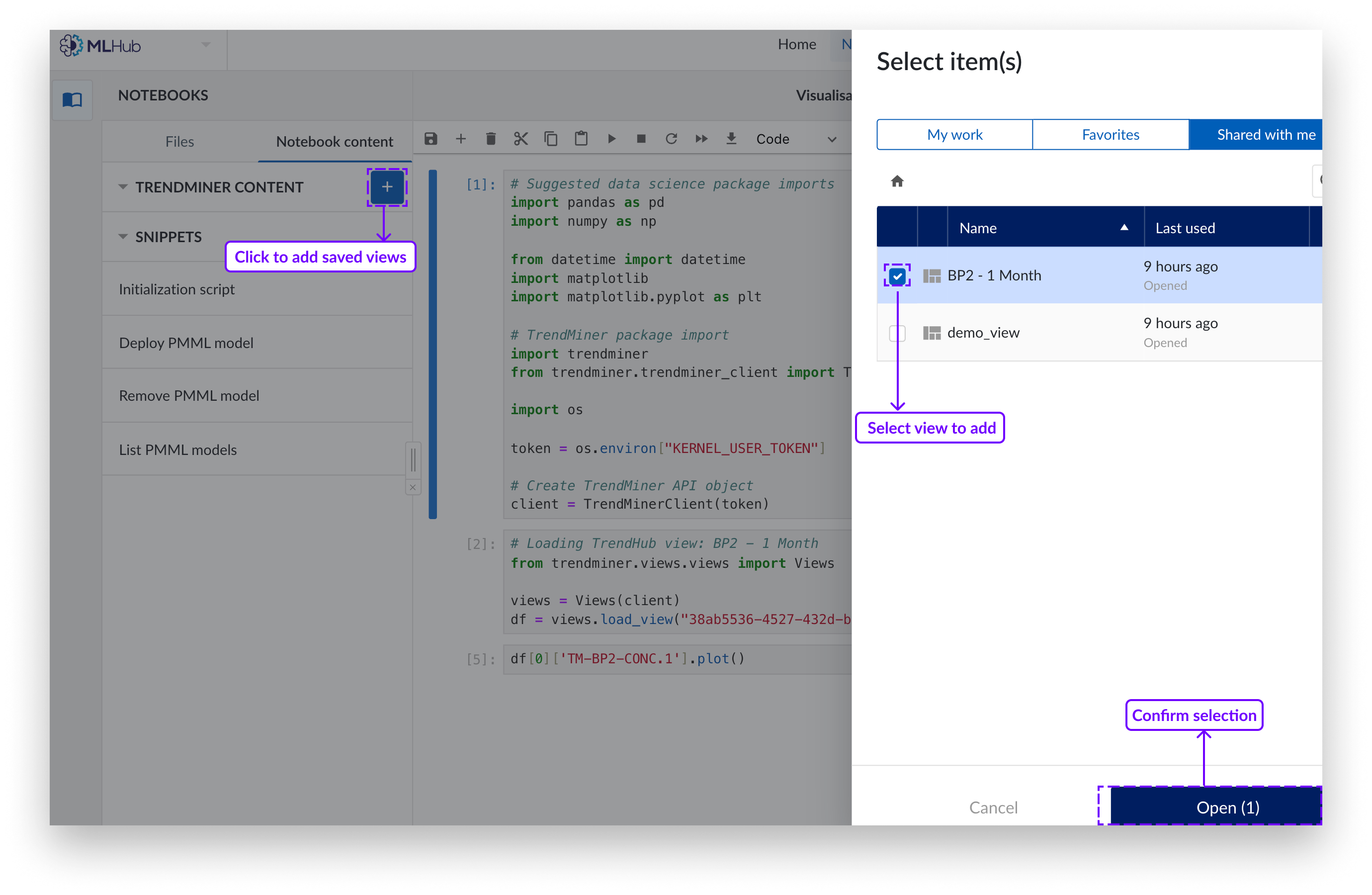
Task: Click the home breadcrumb icon
Action: click(897, 181)
